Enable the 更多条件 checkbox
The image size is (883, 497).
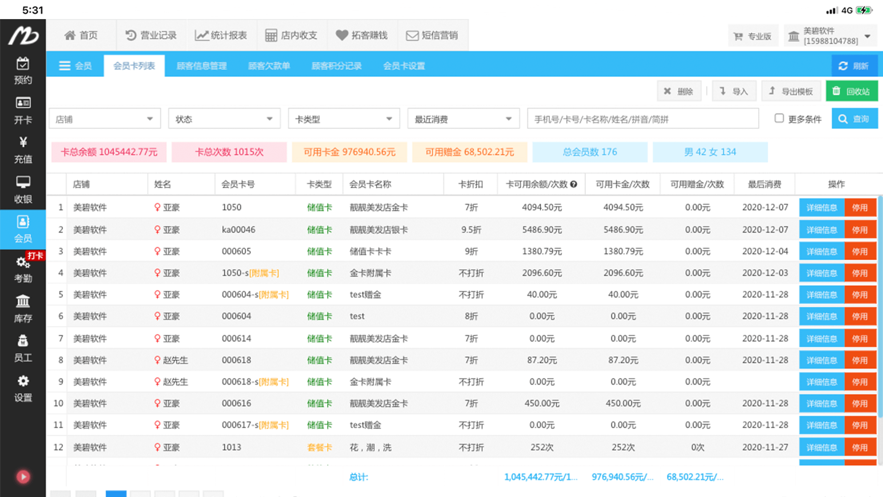click(779, 118)
